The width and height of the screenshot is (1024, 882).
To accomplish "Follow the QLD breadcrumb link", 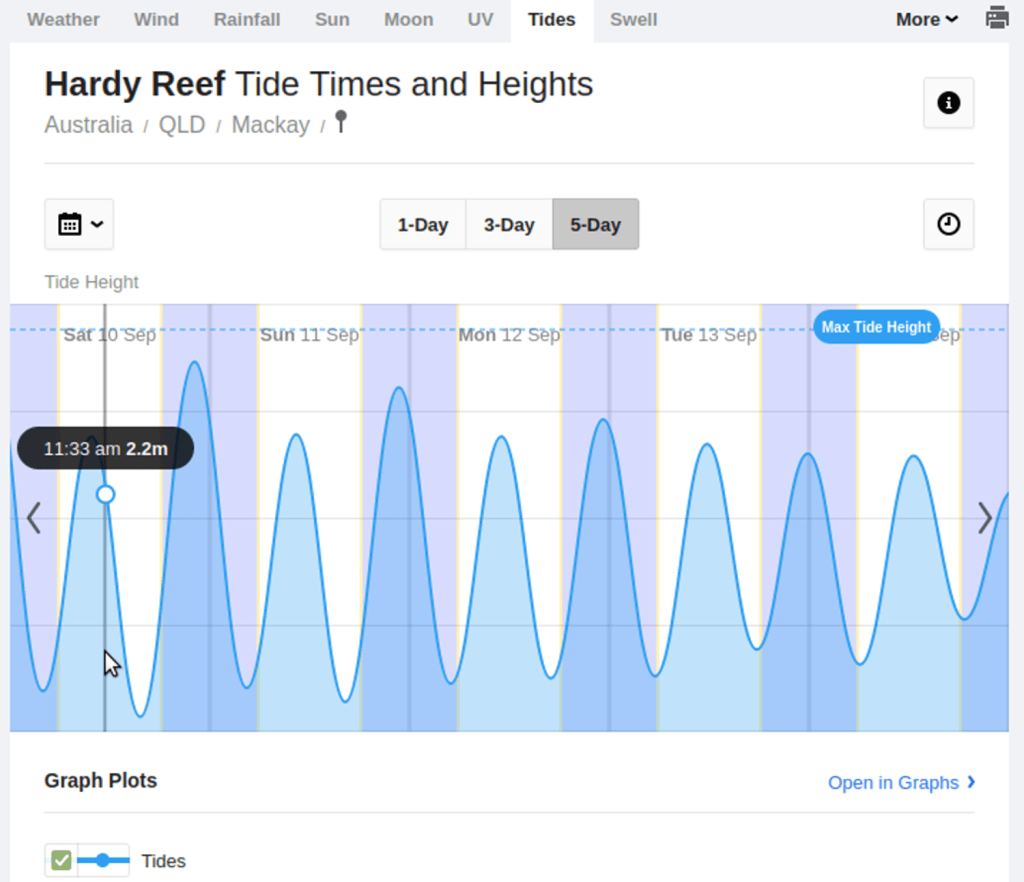I will [x=182, y=125].
